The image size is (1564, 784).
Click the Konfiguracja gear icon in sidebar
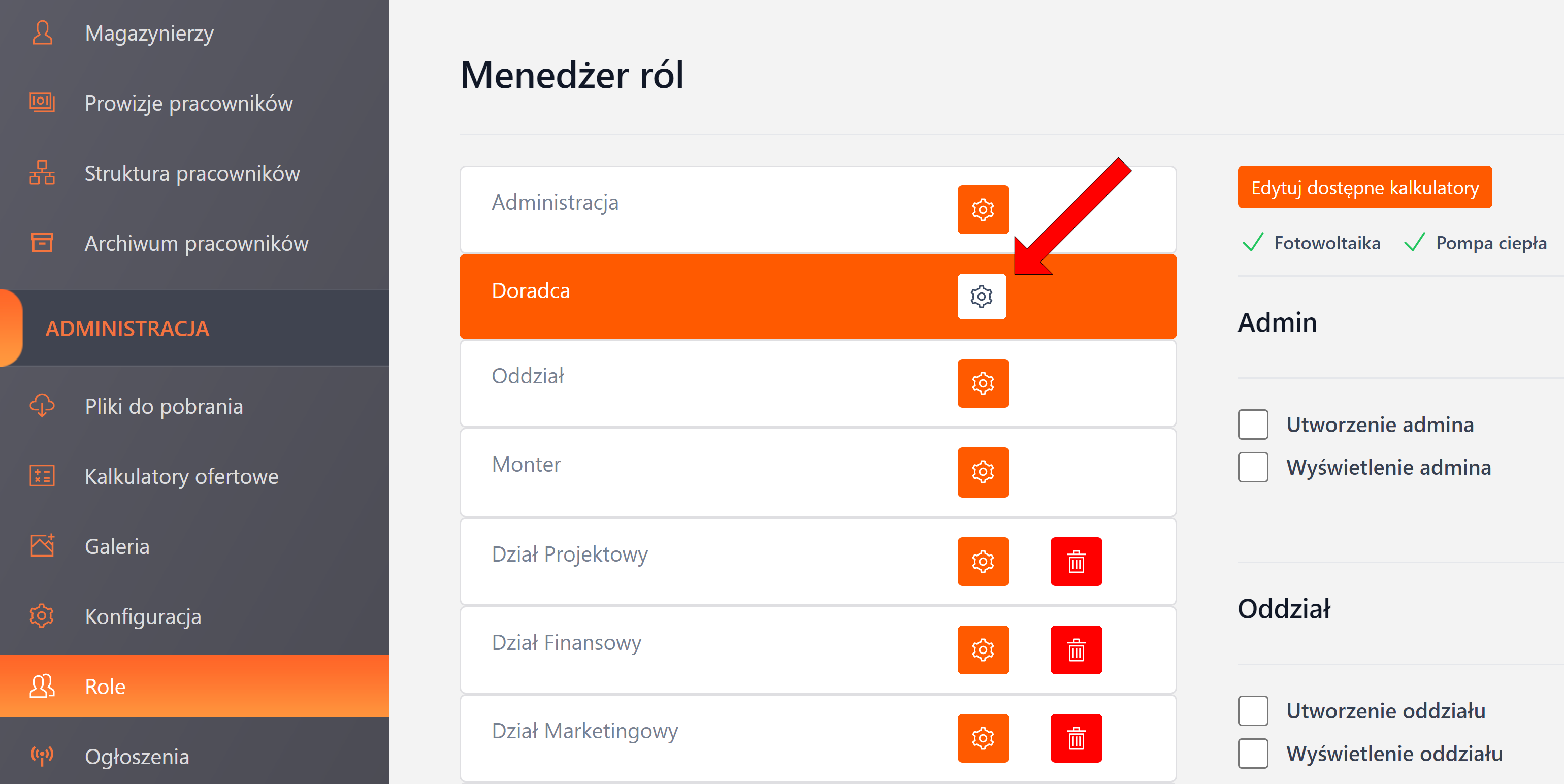tap(42, 616)
